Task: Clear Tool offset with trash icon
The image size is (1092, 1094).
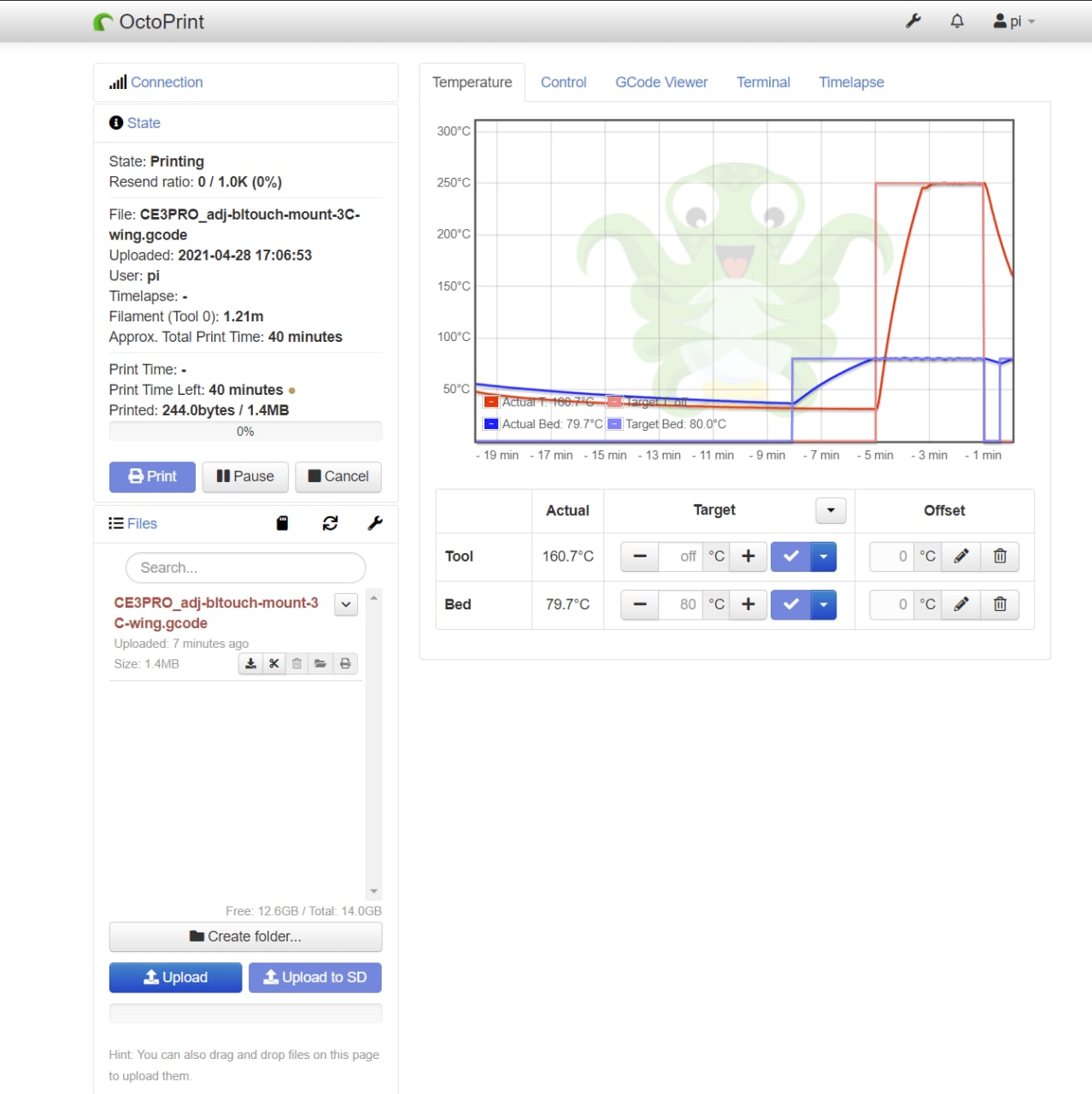Action: (x=1000, y=556)
